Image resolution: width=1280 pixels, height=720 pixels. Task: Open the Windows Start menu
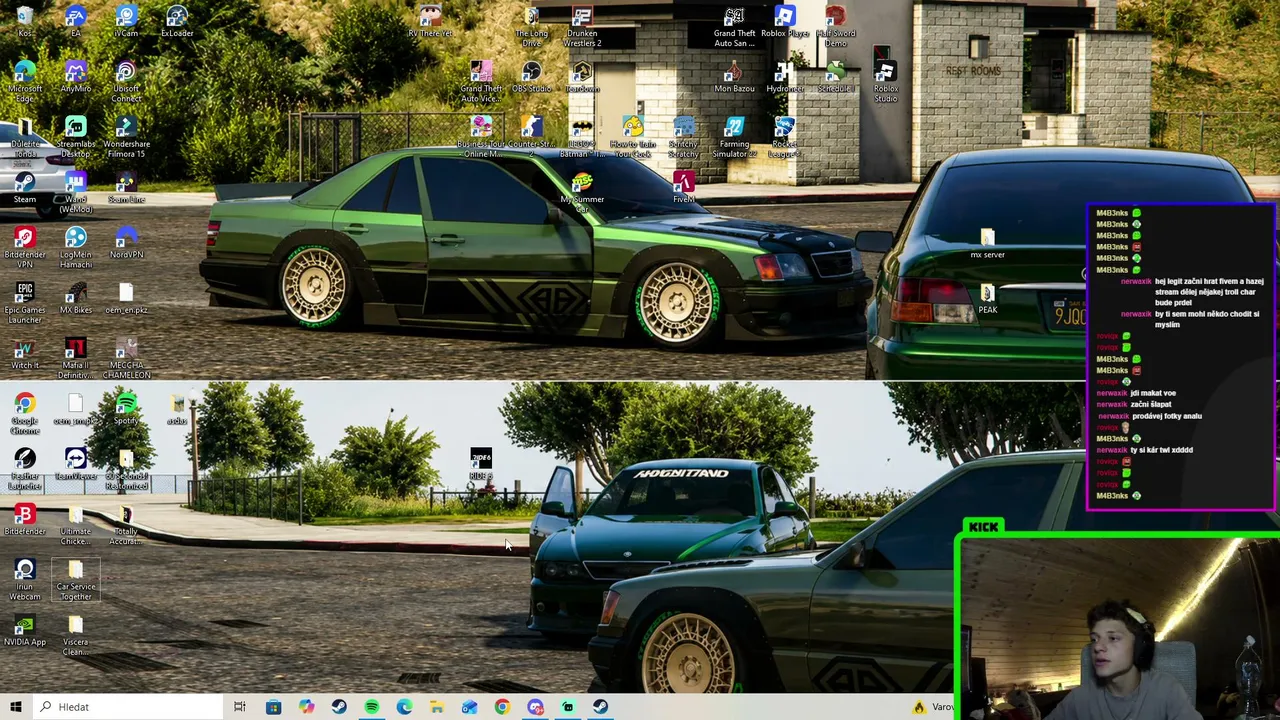(15, 707)
